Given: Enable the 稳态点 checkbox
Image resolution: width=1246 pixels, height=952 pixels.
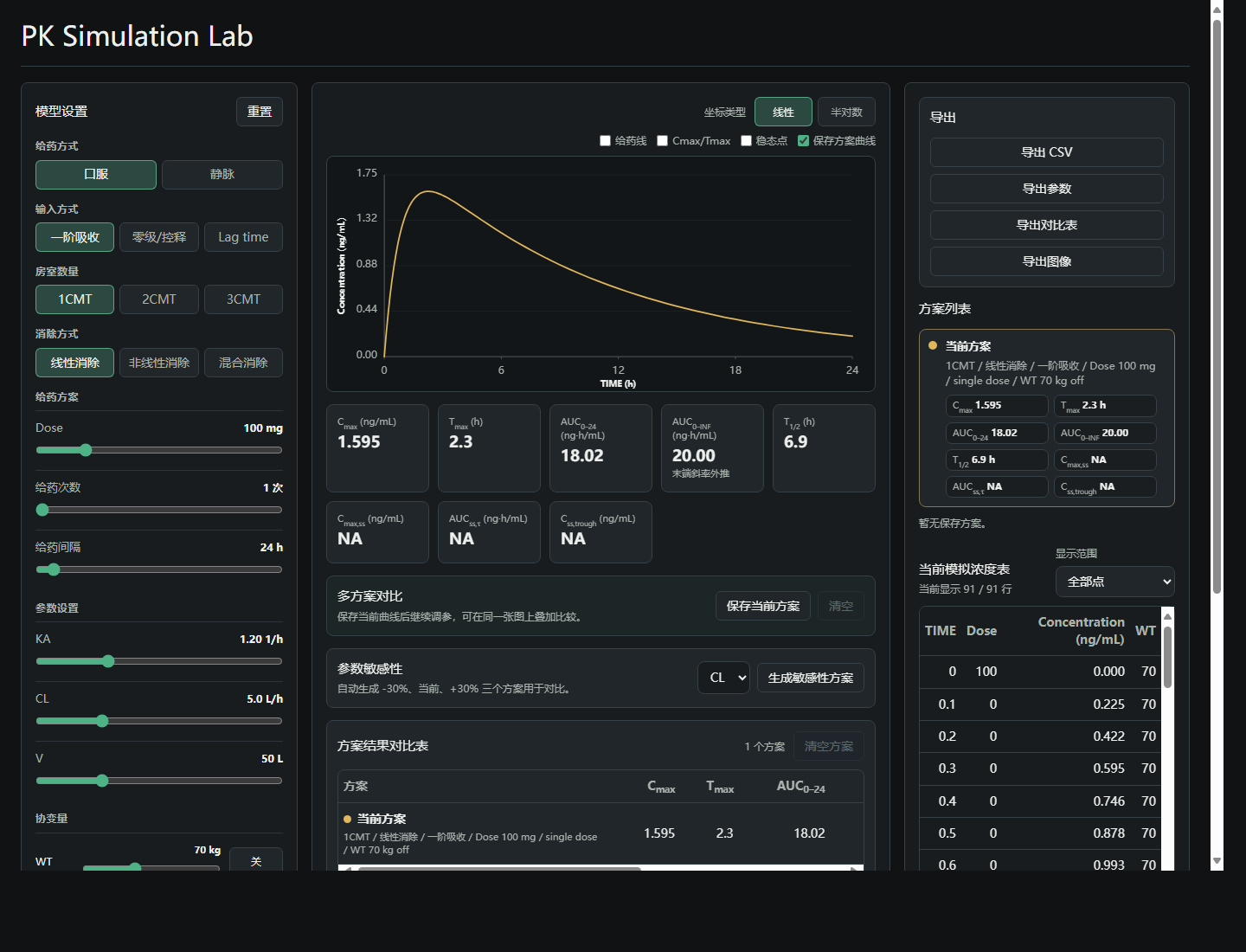Looking at the screenshot, I should 746,141.
